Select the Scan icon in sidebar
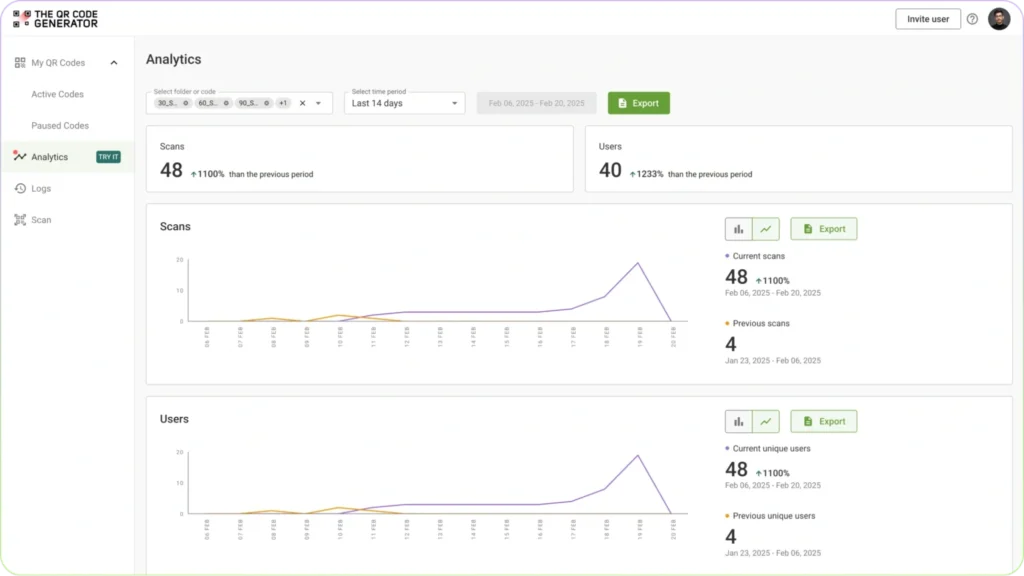Image resolution: width=1024 pixels, height=576 pixels. click(21, 220)
